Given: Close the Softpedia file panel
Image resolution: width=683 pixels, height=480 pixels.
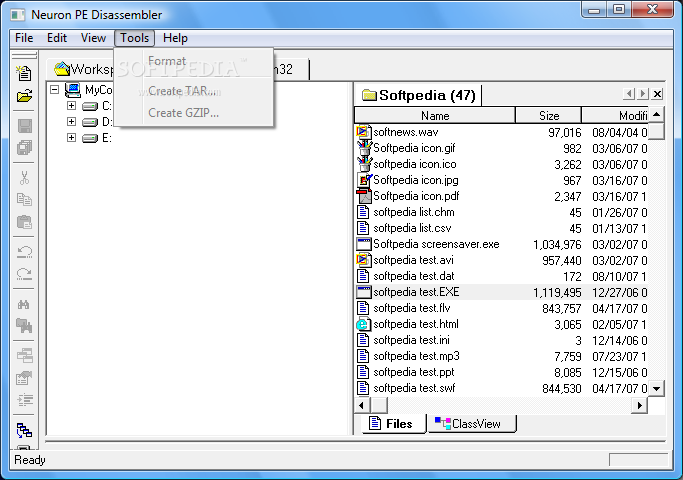Looking at the screenshot, I should coord(658,94).
